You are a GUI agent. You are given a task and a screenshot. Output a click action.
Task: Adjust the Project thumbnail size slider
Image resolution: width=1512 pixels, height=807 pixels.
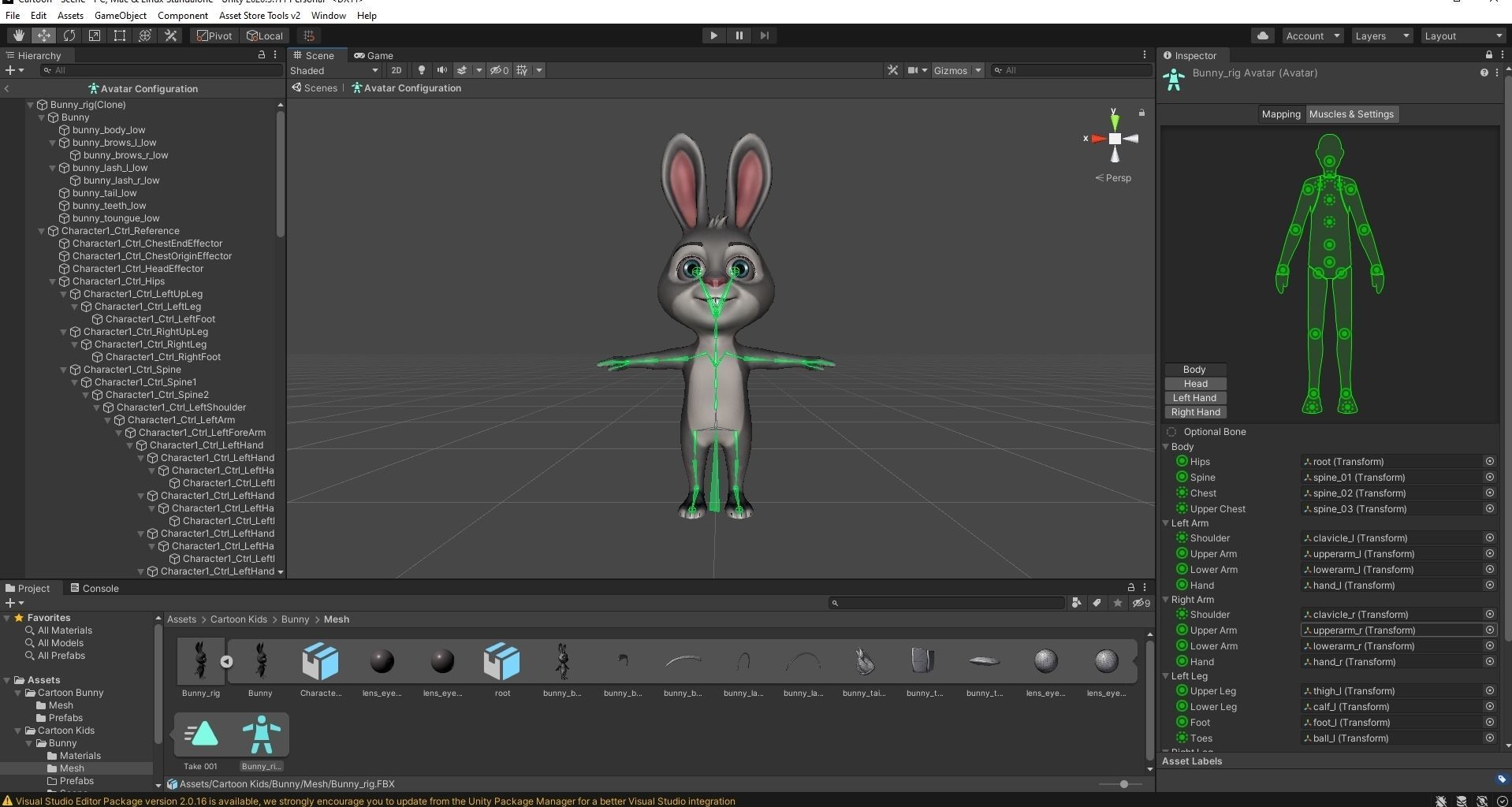pyautogui.click(x=1123, y=784)
